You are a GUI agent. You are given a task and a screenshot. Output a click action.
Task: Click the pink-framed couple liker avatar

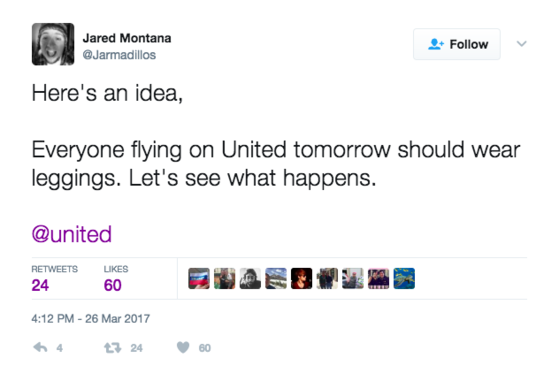click(x=379, y=278)
